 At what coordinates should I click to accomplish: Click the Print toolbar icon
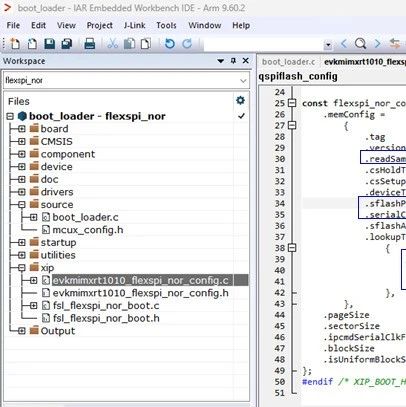(x=90, y=44)
